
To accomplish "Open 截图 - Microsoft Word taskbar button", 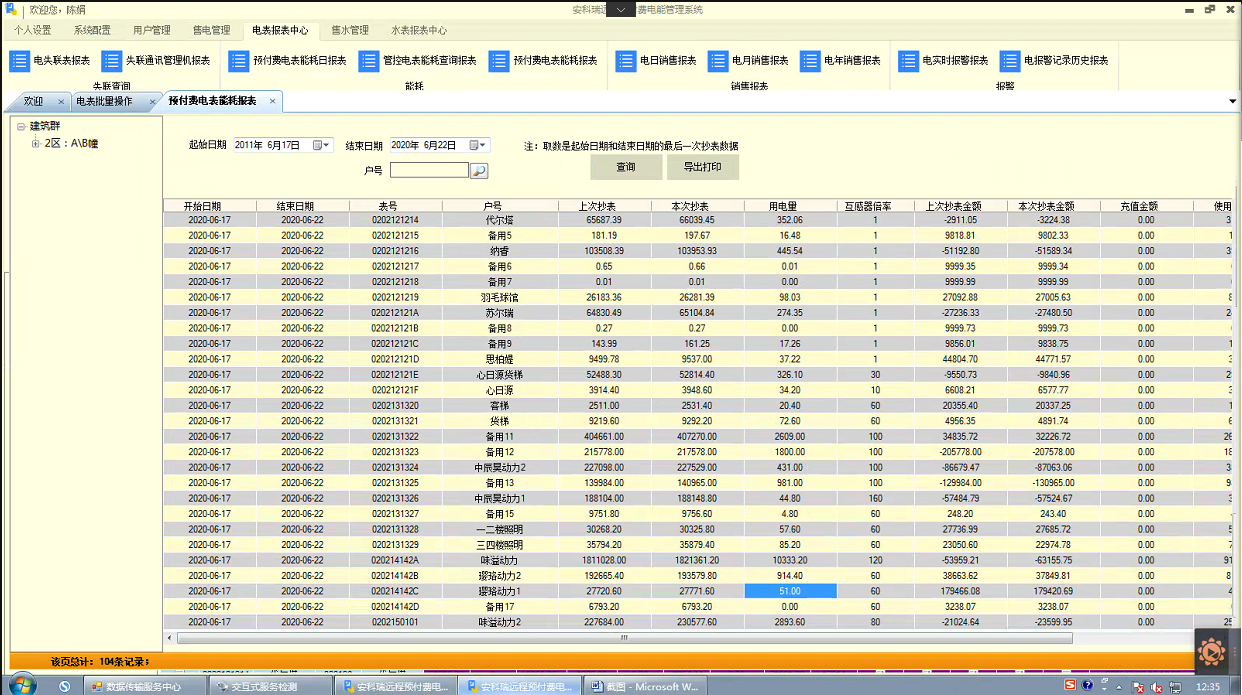I will 645,686.
